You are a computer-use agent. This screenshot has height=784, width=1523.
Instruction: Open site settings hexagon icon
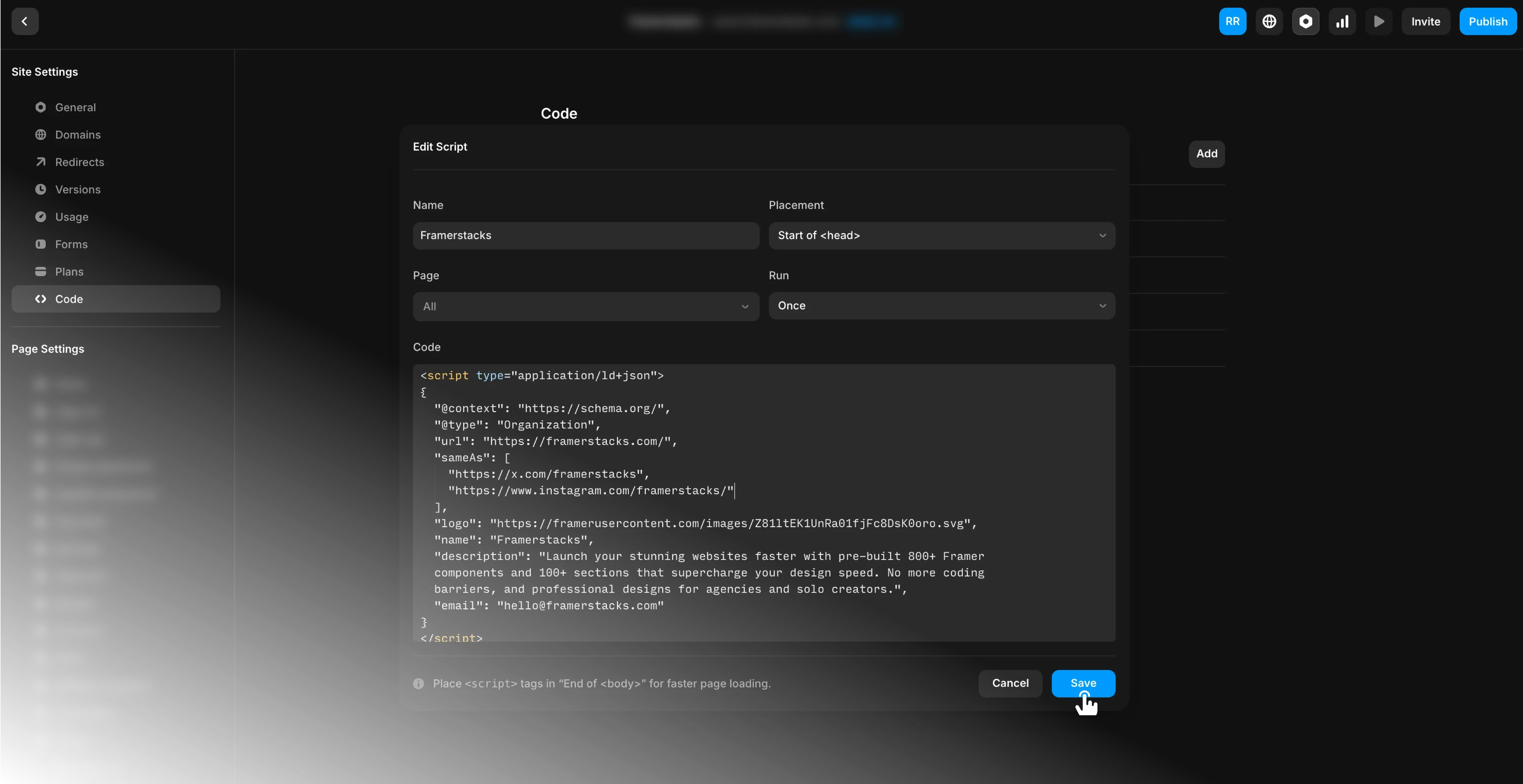1306,21
